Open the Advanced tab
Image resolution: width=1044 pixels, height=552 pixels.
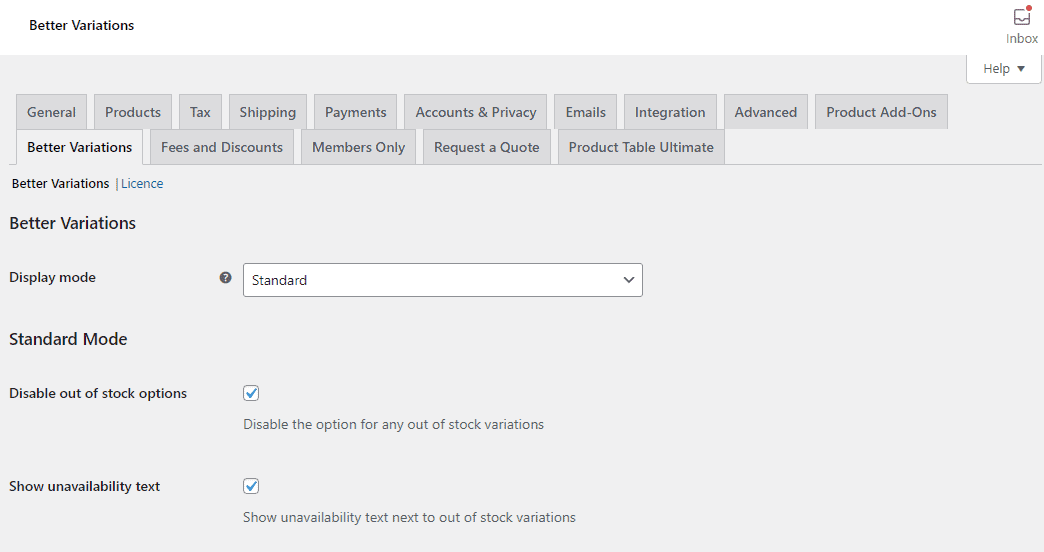coord(766,112)
